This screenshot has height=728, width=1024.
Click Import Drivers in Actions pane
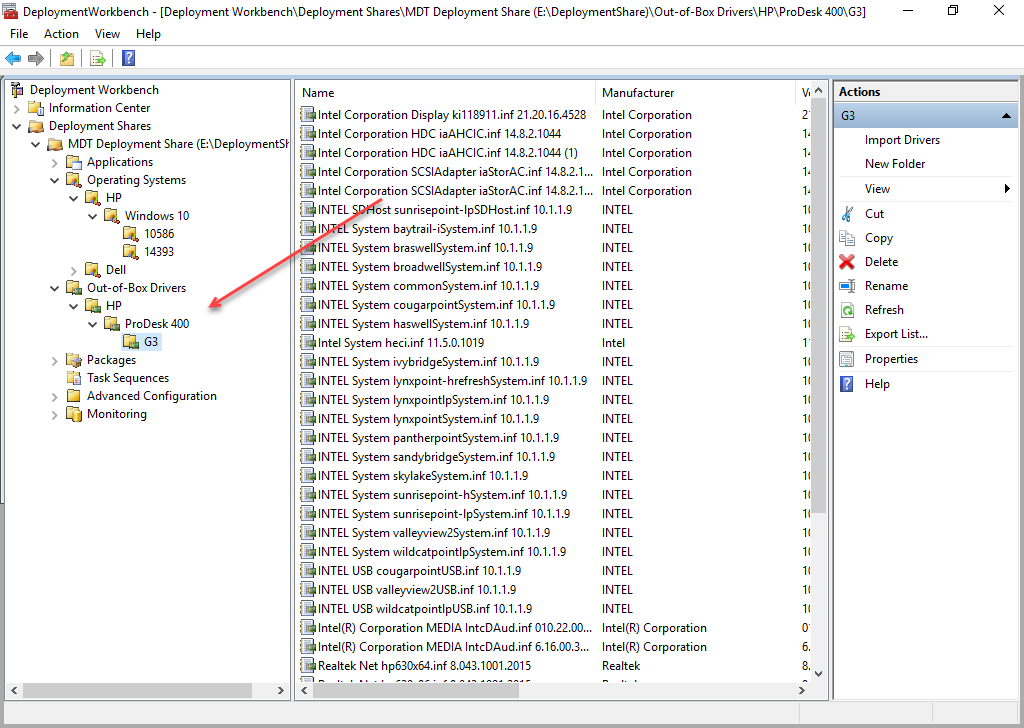click(x=902, y=140)
